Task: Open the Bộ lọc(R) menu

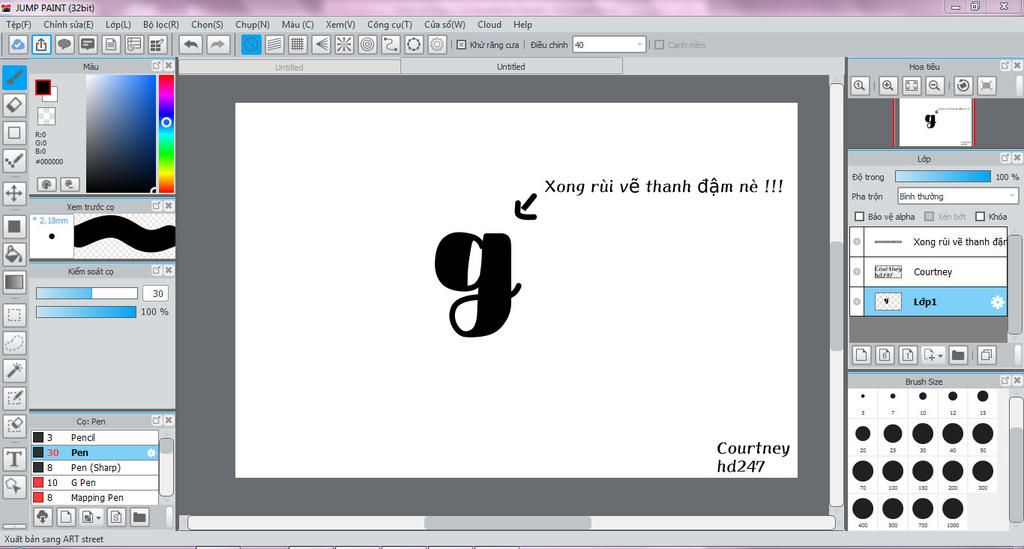Action: pos(161,25)
